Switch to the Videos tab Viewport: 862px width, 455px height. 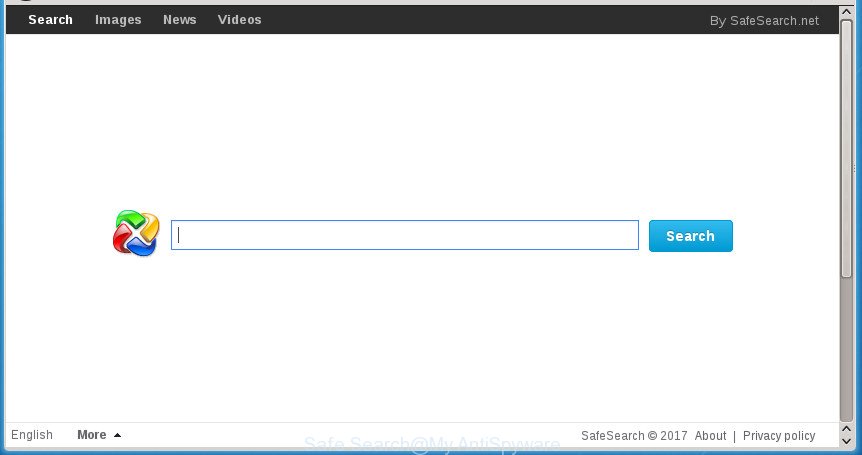239,20
